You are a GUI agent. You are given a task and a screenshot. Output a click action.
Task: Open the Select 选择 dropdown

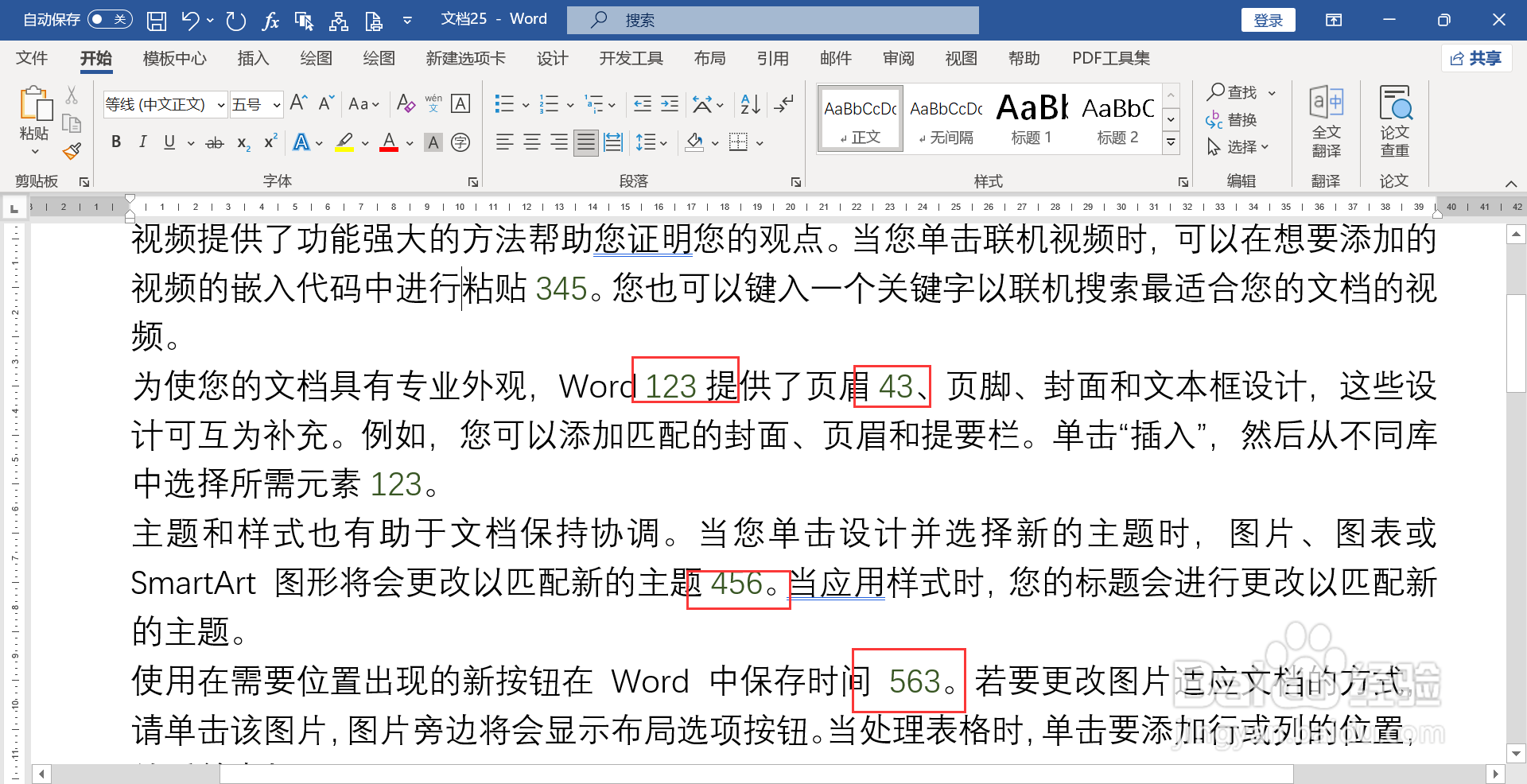click(x=1238, y=147)
